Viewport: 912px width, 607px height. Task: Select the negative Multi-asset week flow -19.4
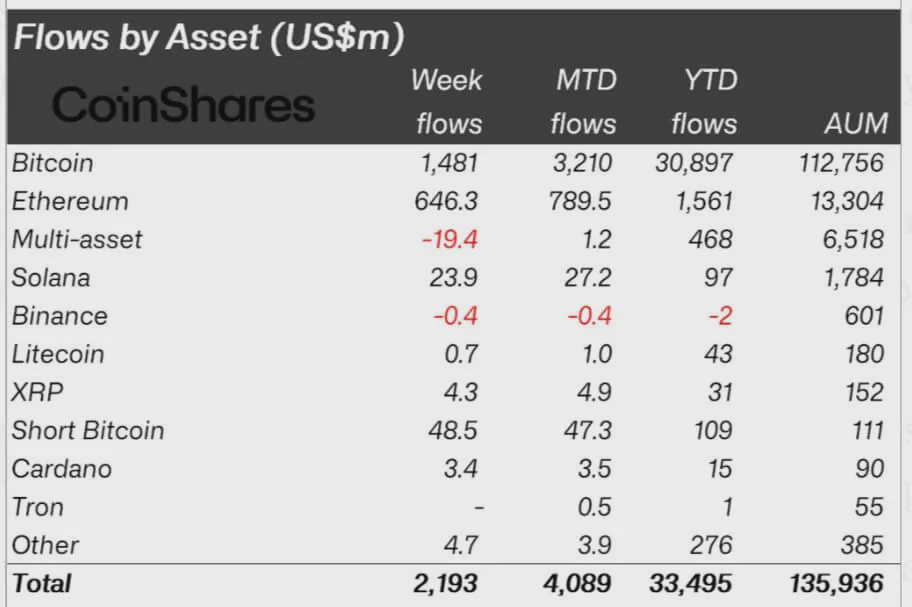(449, 239)
